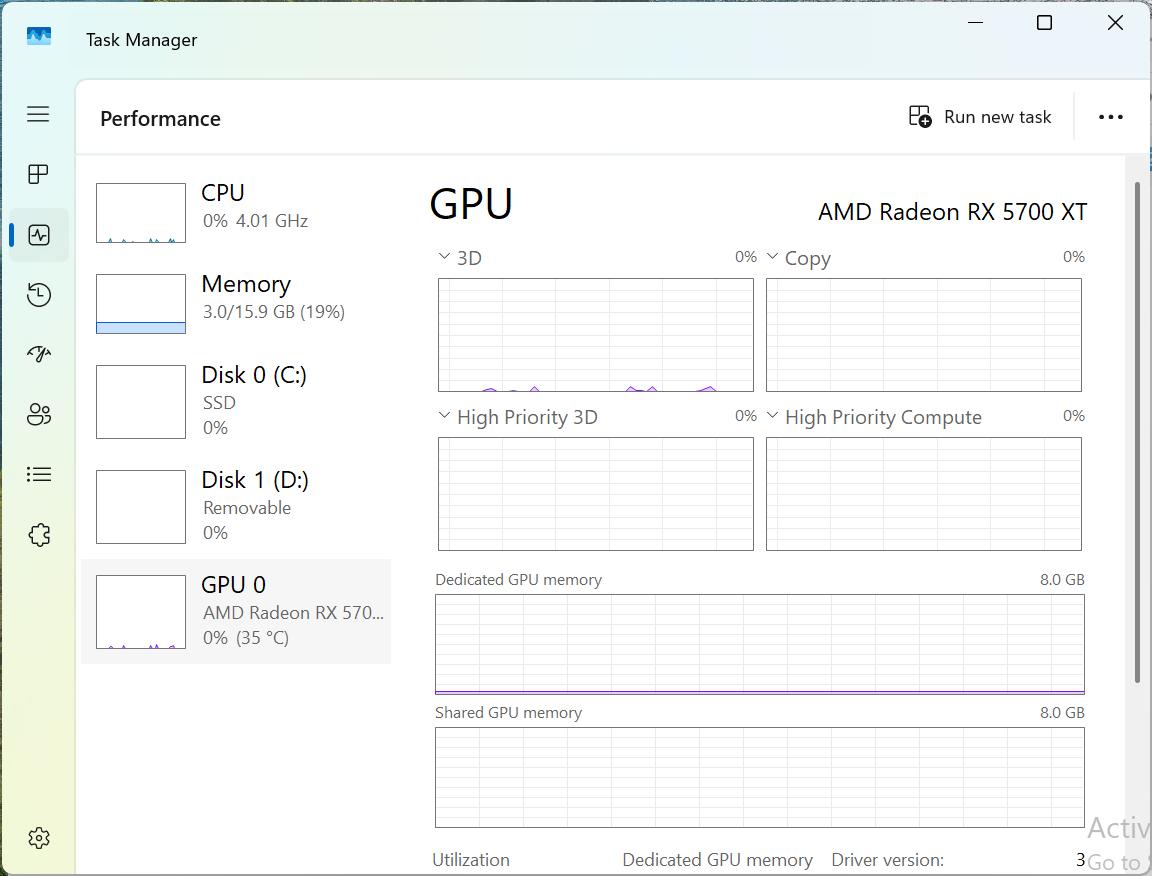Viewport: 1152px width, 876px height.
Task: Select the Performance page icon
Action: 38,235
